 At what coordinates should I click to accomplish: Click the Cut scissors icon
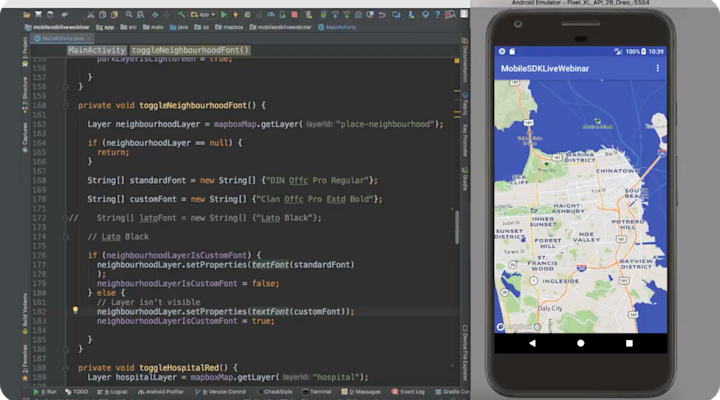click(91, 15)
